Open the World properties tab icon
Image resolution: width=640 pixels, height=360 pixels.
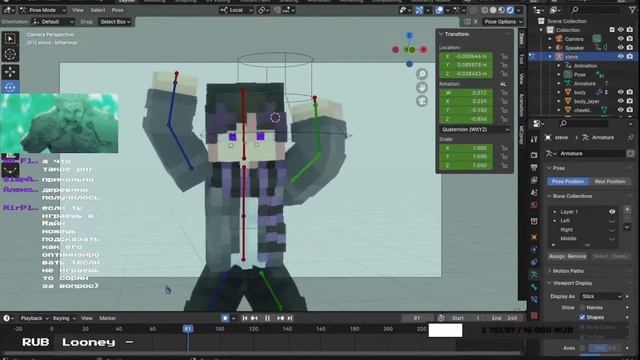coord(534,205)
